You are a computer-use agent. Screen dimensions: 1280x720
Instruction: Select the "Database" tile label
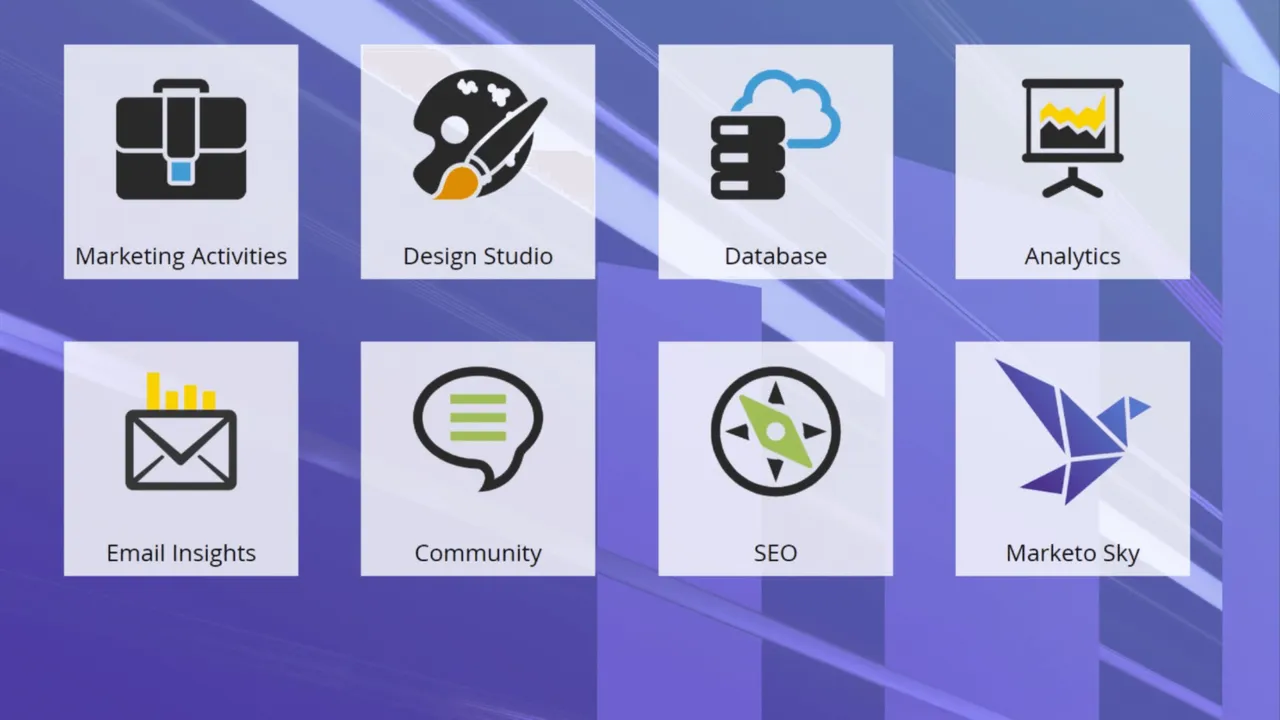(x=775, y=256)
